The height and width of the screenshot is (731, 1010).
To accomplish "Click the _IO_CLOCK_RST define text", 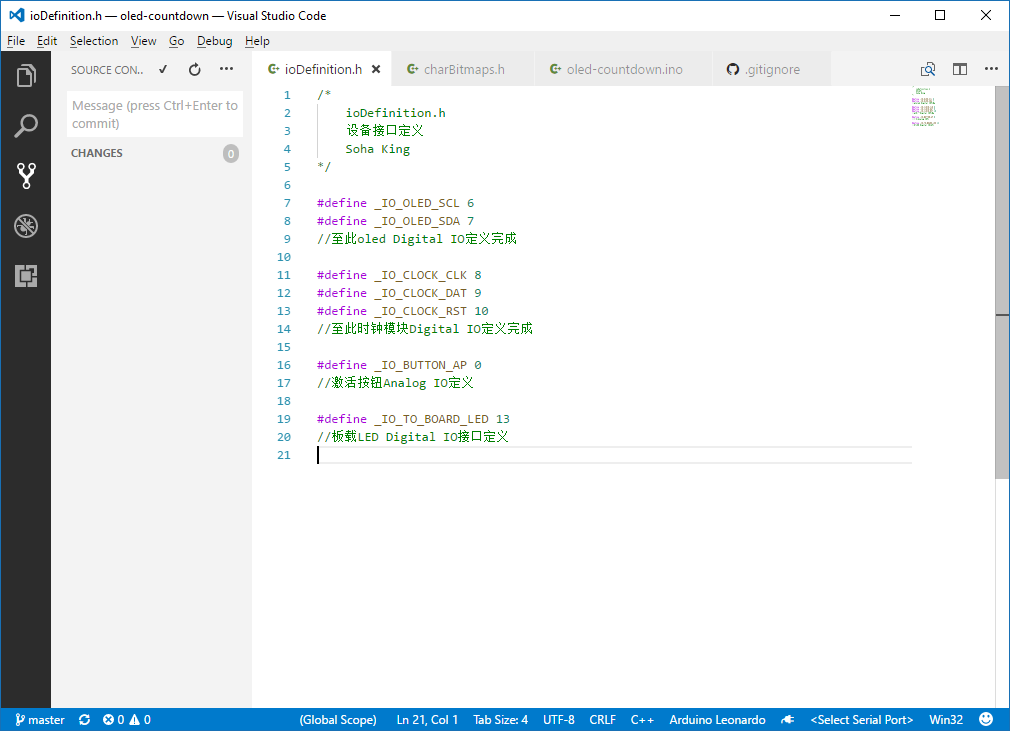I will tap(421, 310).
